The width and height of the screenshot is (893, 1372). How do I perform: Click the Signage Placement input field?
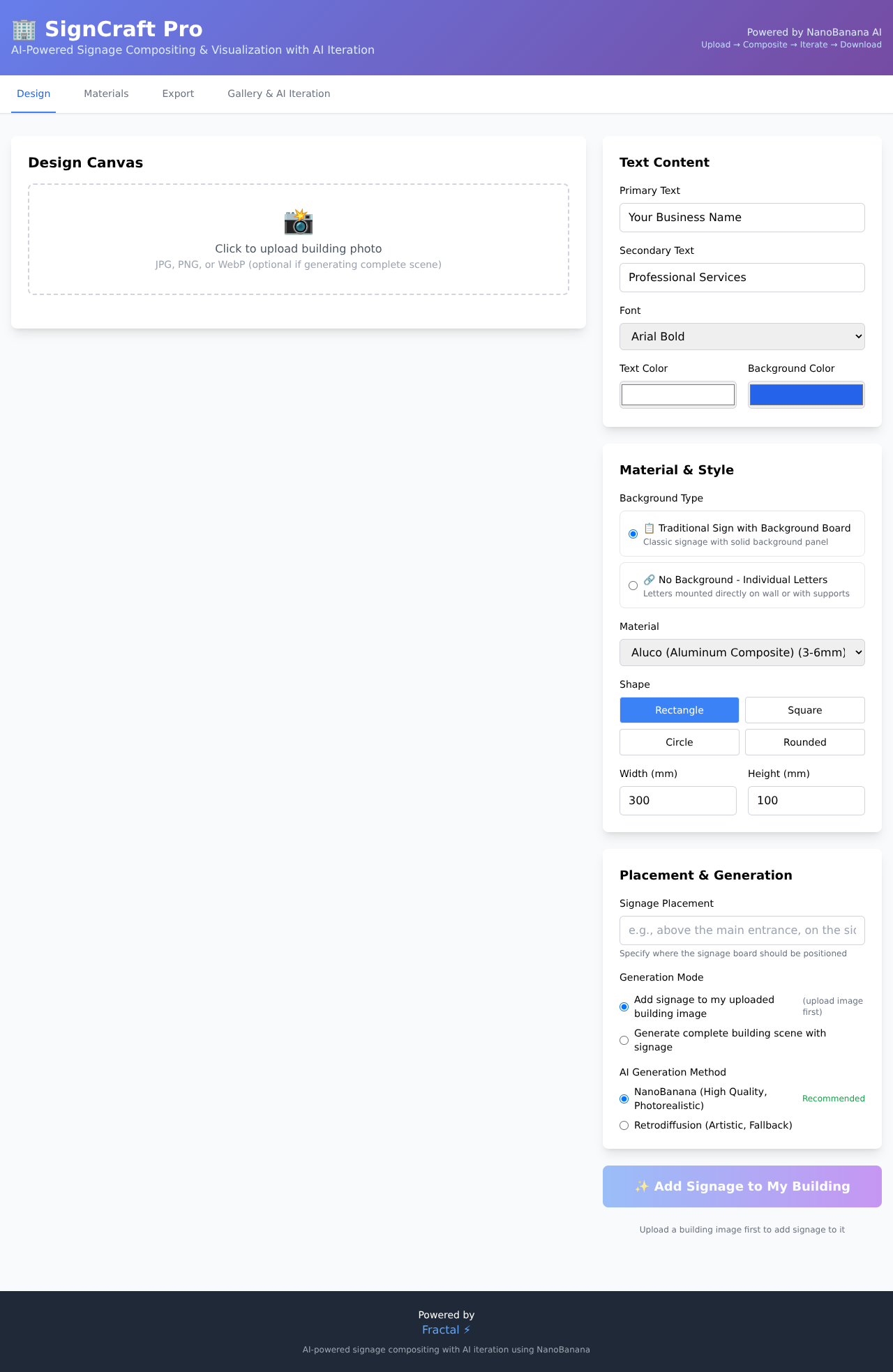click(742, 930)
